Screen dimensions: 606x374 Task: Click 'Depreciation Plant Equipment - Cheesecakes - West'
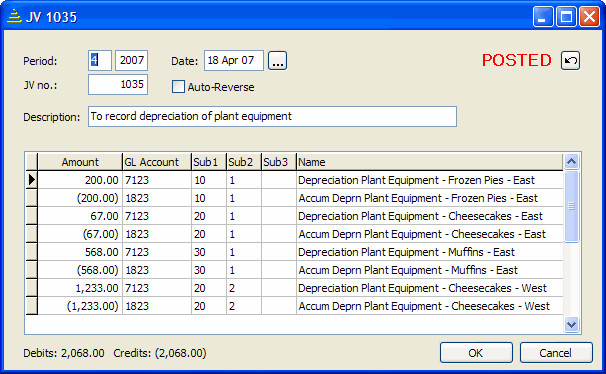coord(422,288)
